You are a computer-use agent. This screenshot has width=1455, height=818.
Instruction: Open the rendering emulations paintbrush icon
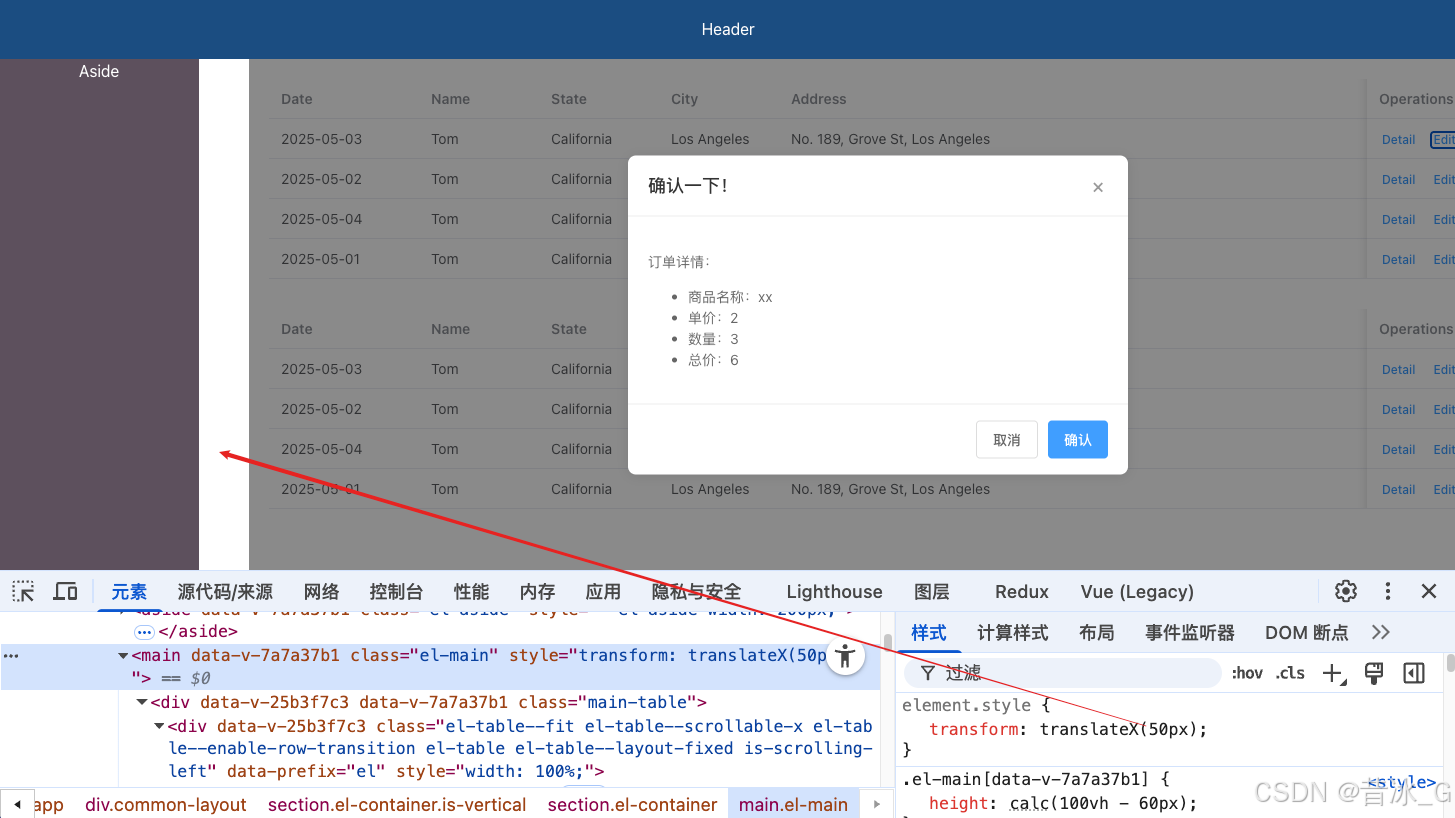click(x=1374, y=673)
